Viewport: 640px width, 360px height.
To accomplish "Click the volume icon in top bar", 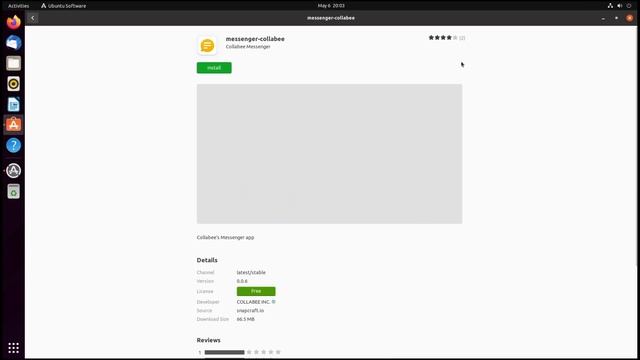I will click(620, 6).
